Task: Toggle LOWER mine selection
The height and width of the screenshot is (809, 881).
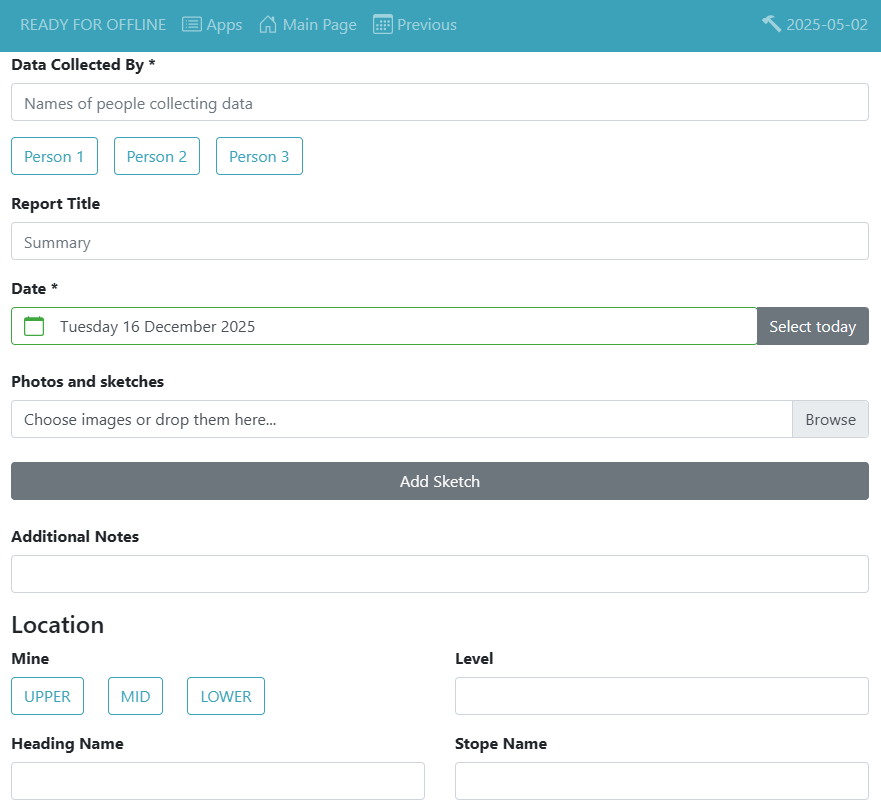Action: click(x=225, y=696)
